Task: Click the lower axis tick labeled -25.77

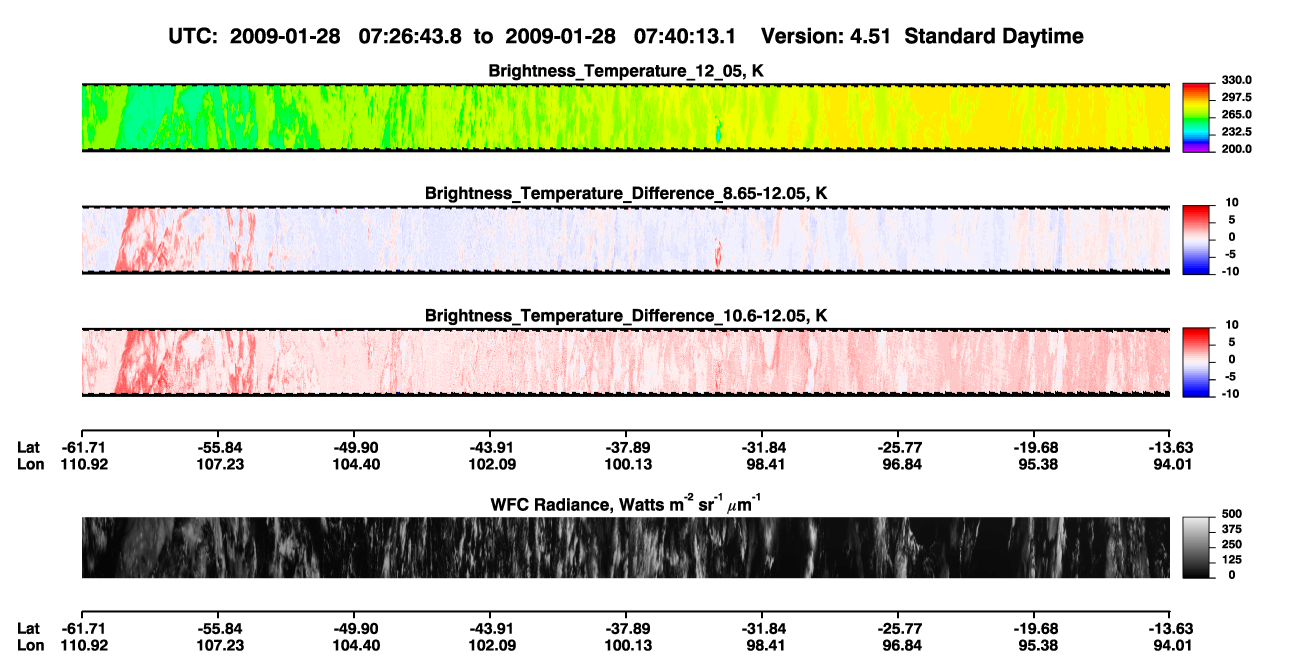Action: coord(898,628)
